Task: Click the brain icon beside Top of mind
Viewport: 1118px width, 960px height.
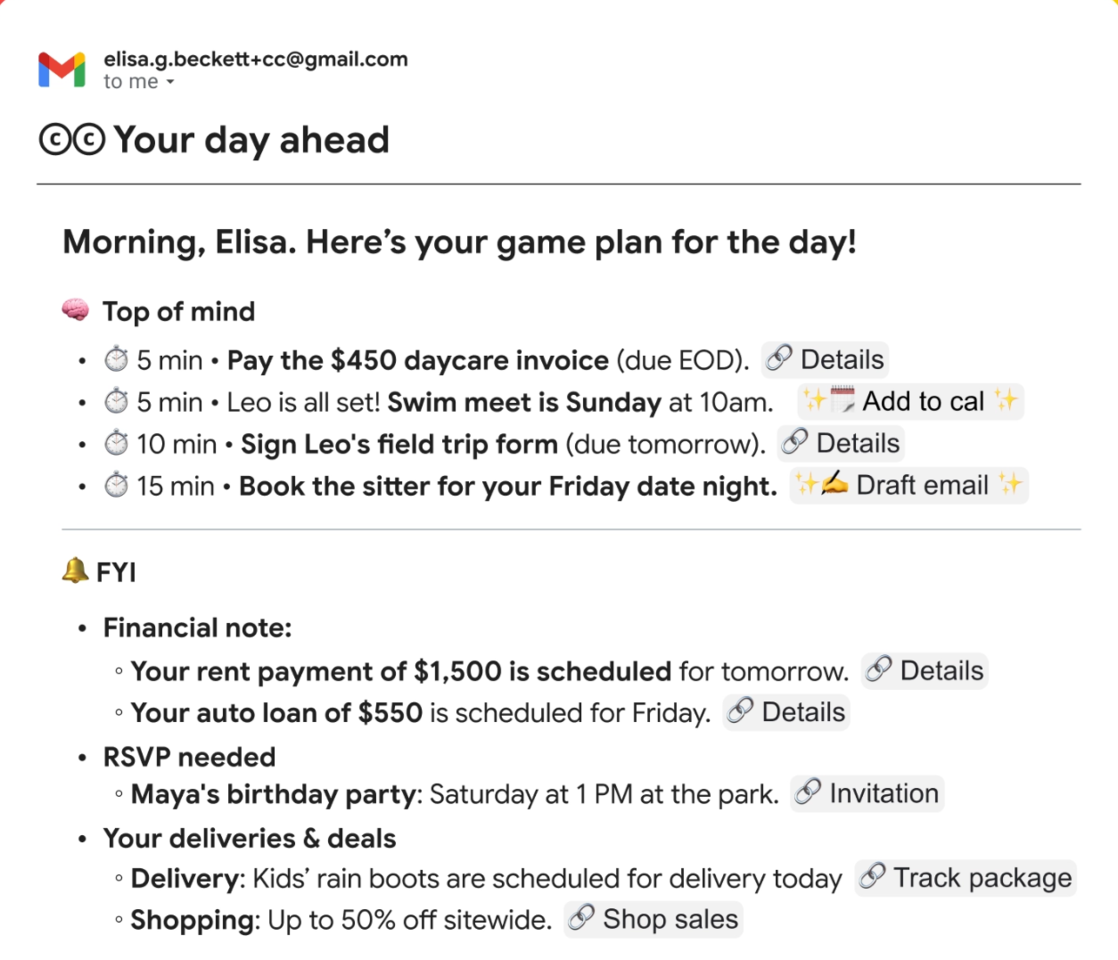Action: pos(75,312)
